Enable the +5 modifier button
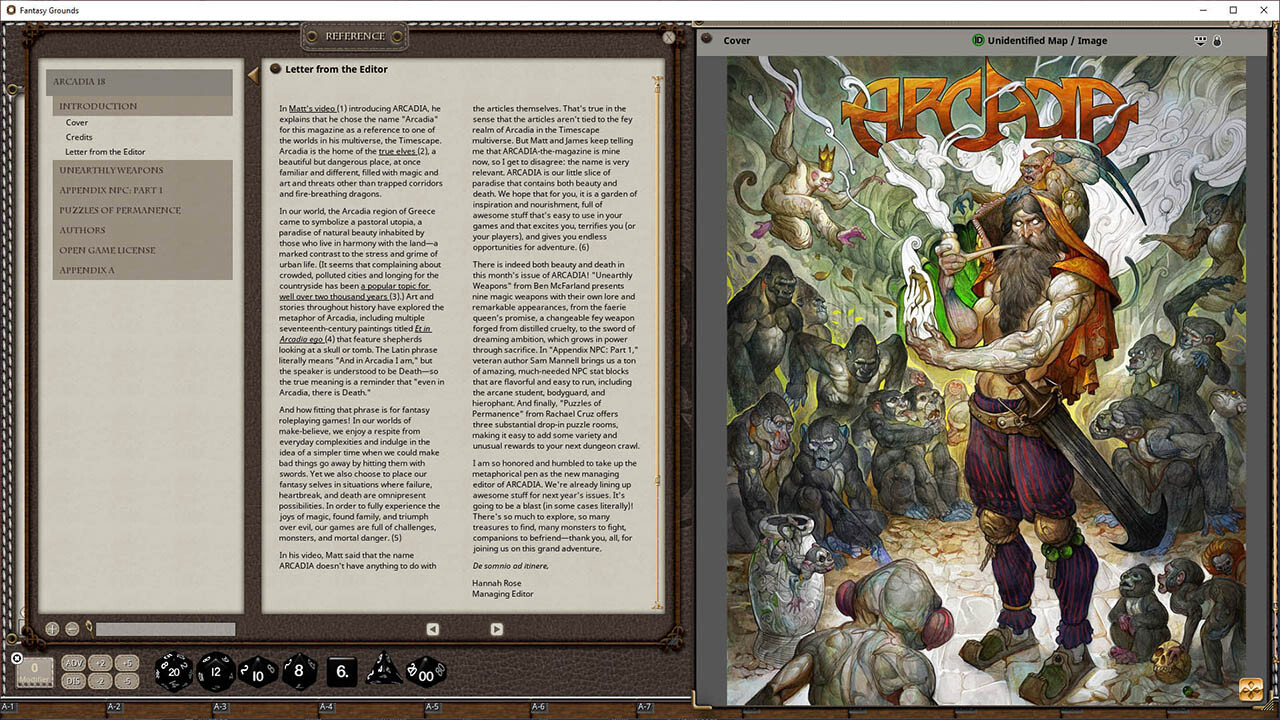This screenshot has height=720, width=1280. (x=125, y=663)
